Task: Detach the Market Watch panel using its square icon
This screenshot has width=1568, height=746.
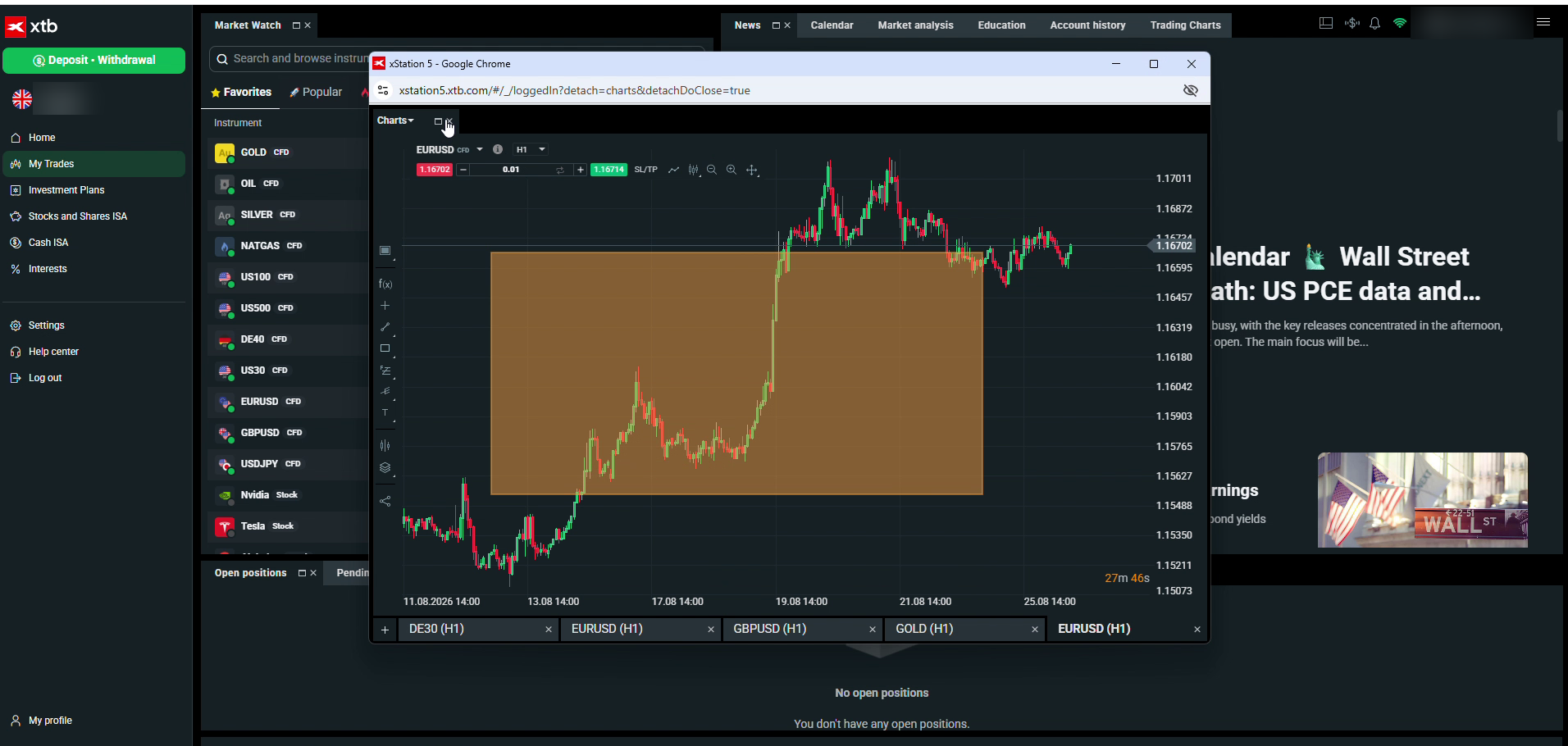Action: click(296, 25)
